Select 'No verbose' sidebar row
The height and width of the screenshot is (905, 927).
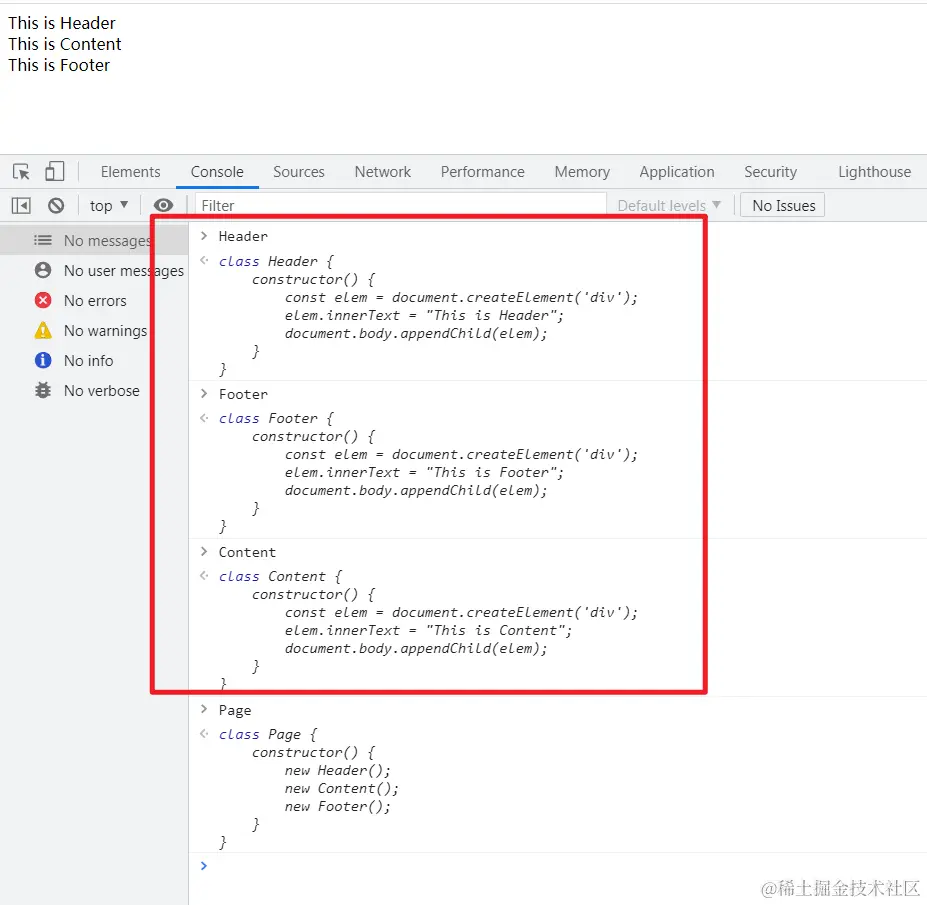(x=94, y=390)
